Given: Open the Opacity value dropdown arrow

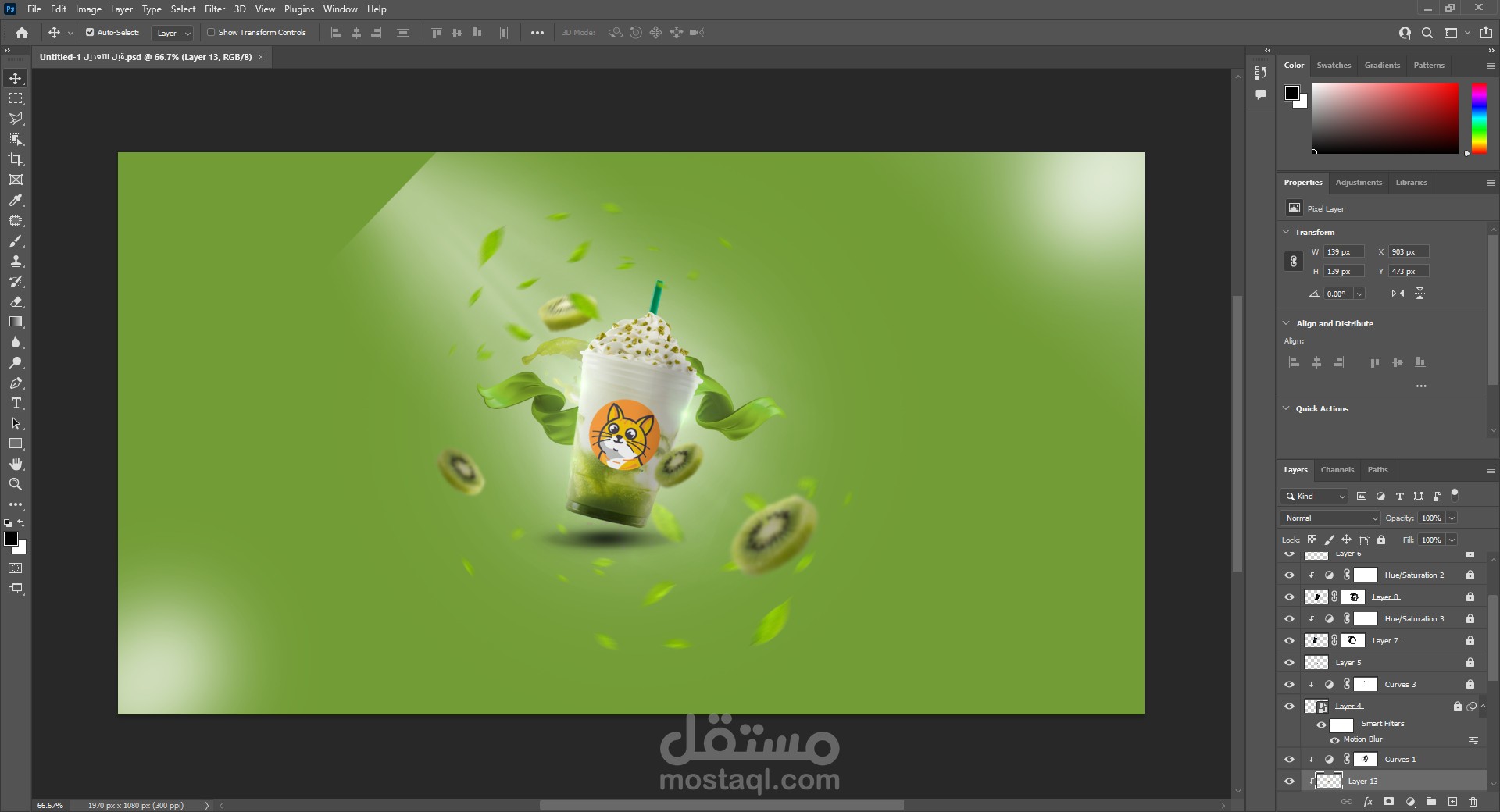Looking at the screenshot, I should point(1452,518).
